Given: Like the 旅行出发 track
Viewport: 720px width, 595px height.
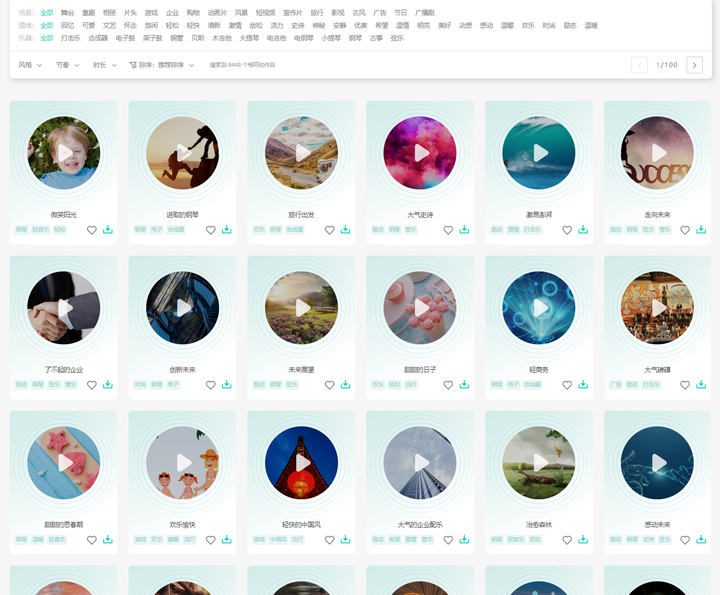Looking at the screenshot, I should tap(330, 230).
